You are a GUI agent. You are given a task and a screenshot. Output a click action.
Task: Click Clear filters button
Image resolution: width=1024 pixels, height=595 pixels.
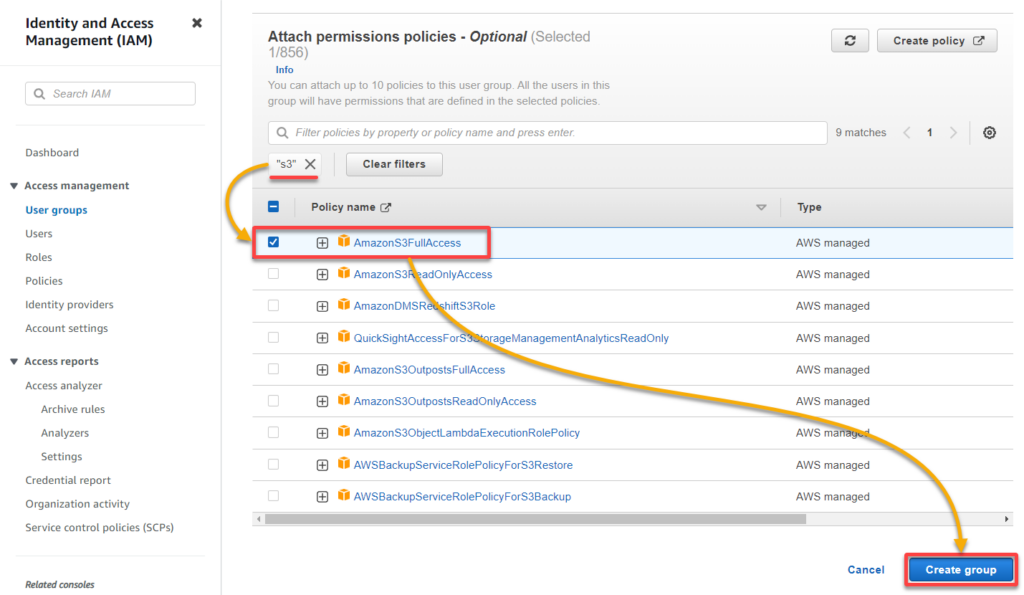(x=394, y=164)
